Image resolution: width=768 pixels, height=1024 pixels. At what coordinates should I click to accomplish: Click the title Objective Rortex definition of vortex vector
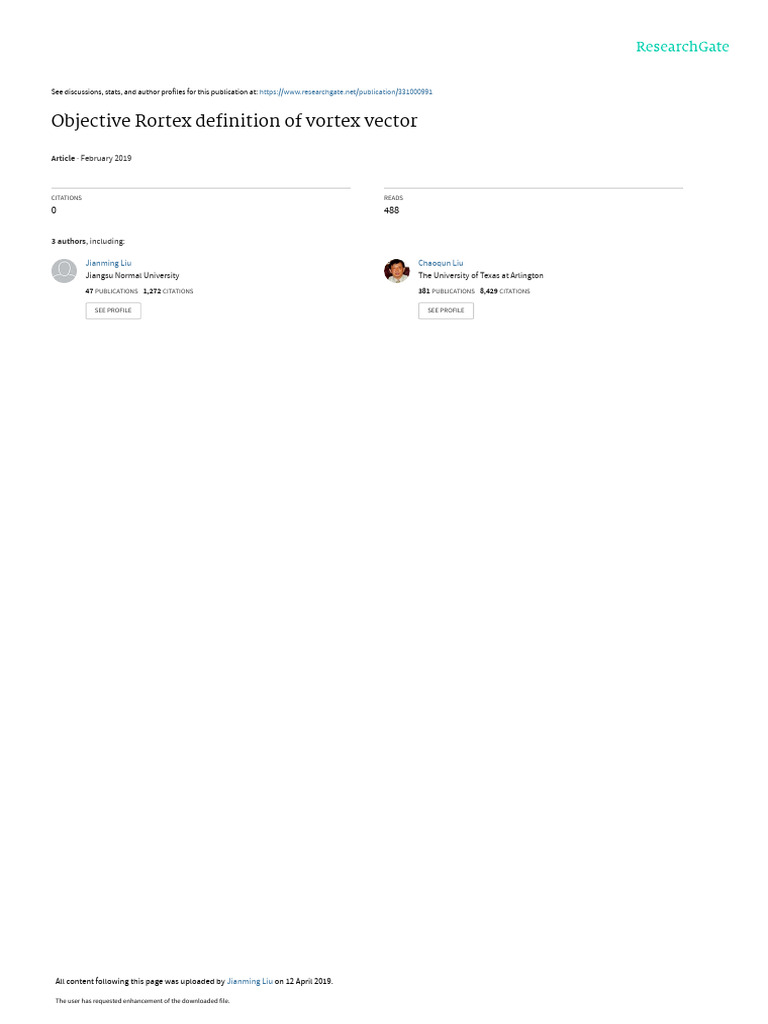(x=234, y=121)
